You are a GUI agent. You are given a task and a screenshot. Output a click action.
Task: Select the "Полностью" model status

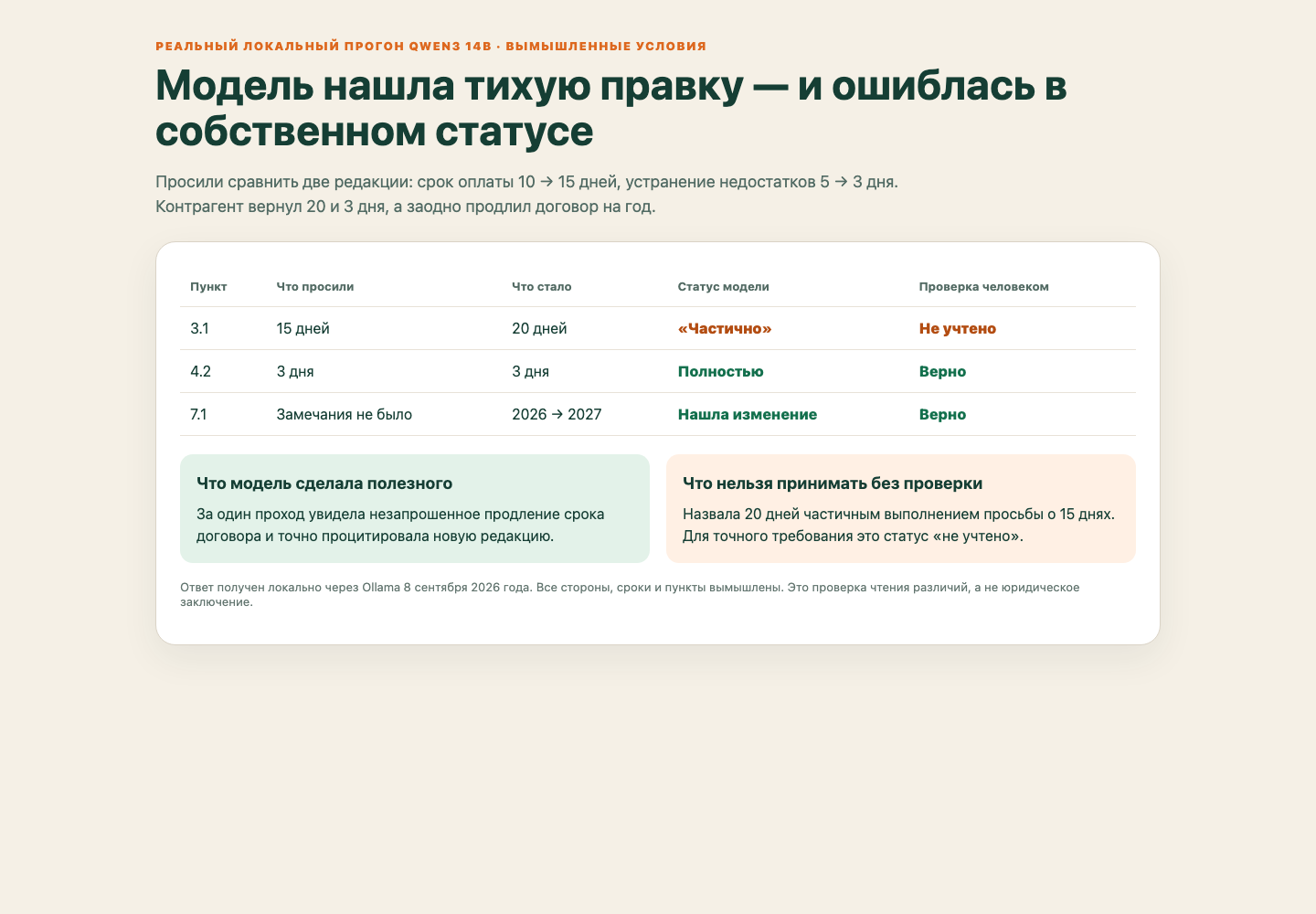[x=721, y=371]
